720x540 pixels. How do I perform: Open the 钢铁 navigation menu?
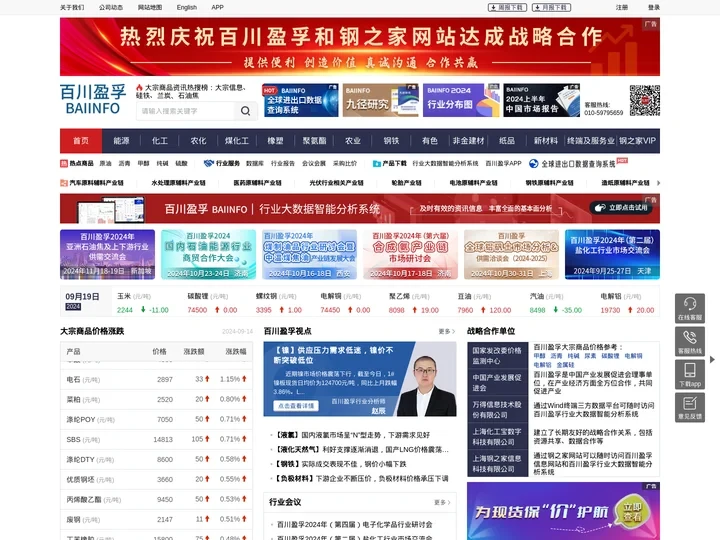coord(391,141)
